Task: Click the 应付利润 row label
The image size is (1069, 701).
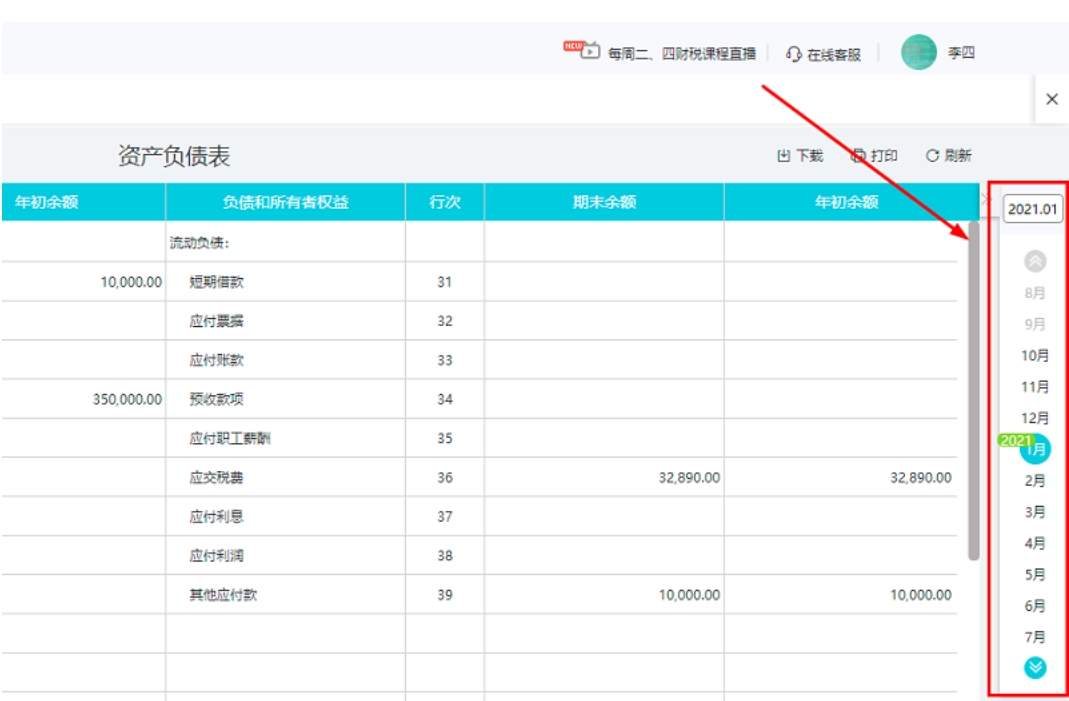Action: coord(216,555)
